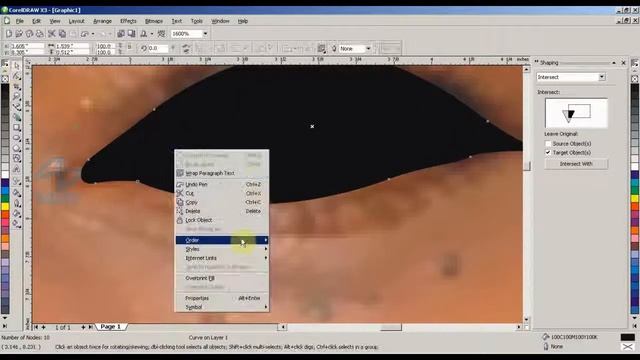The height and width of the screenshot is (360, 640).
Task: Click the Save icon in the standard toolbar
Action: (29, 33)
